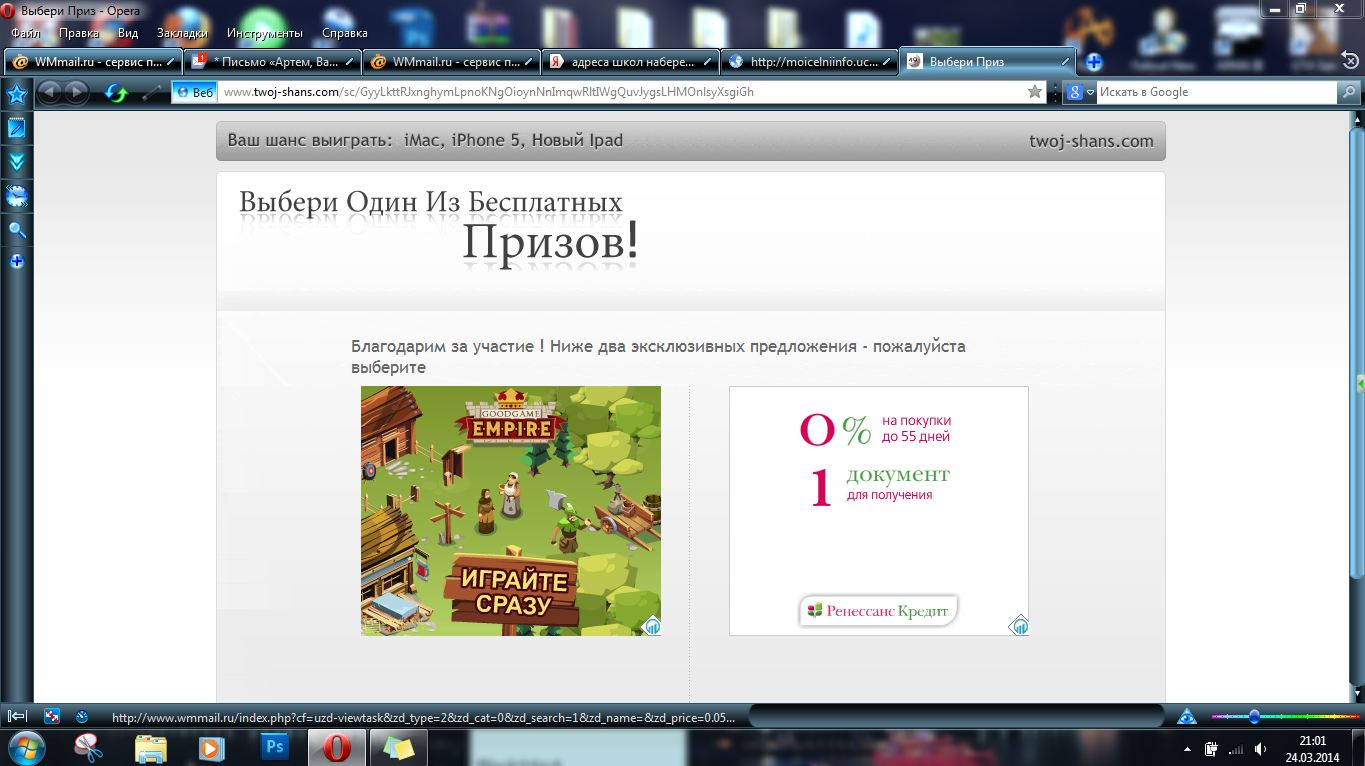This screenshot has width=1365, height=766.
Task: Open the Закладки menu
Action: point(182,33)
